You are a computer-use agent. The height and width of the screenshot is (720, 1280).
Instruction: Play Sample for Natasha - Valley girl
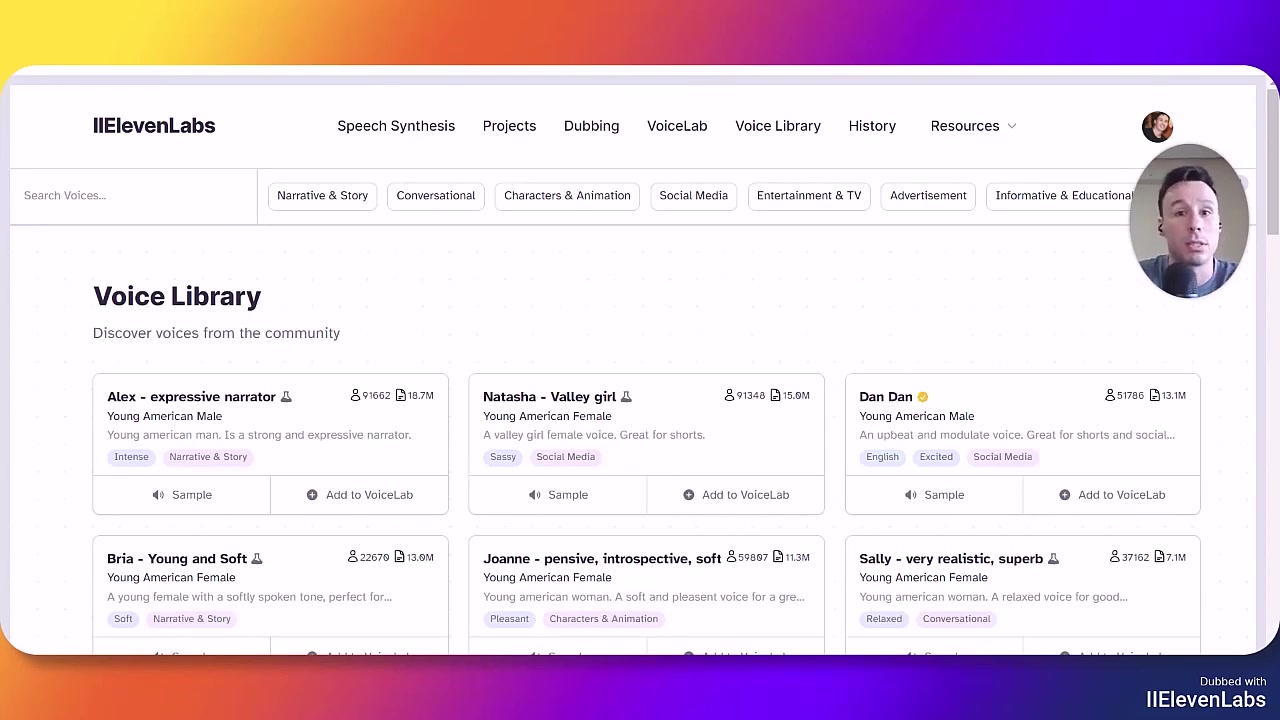pyautogui.click(x=557, y=495)
